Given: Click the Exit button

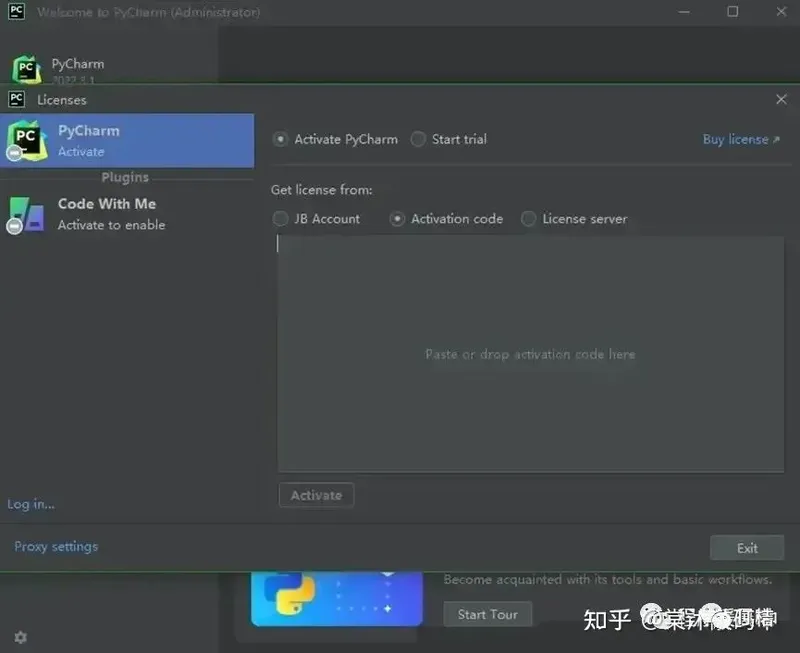Looking at the screenshot, I should [x=747, y=548].
